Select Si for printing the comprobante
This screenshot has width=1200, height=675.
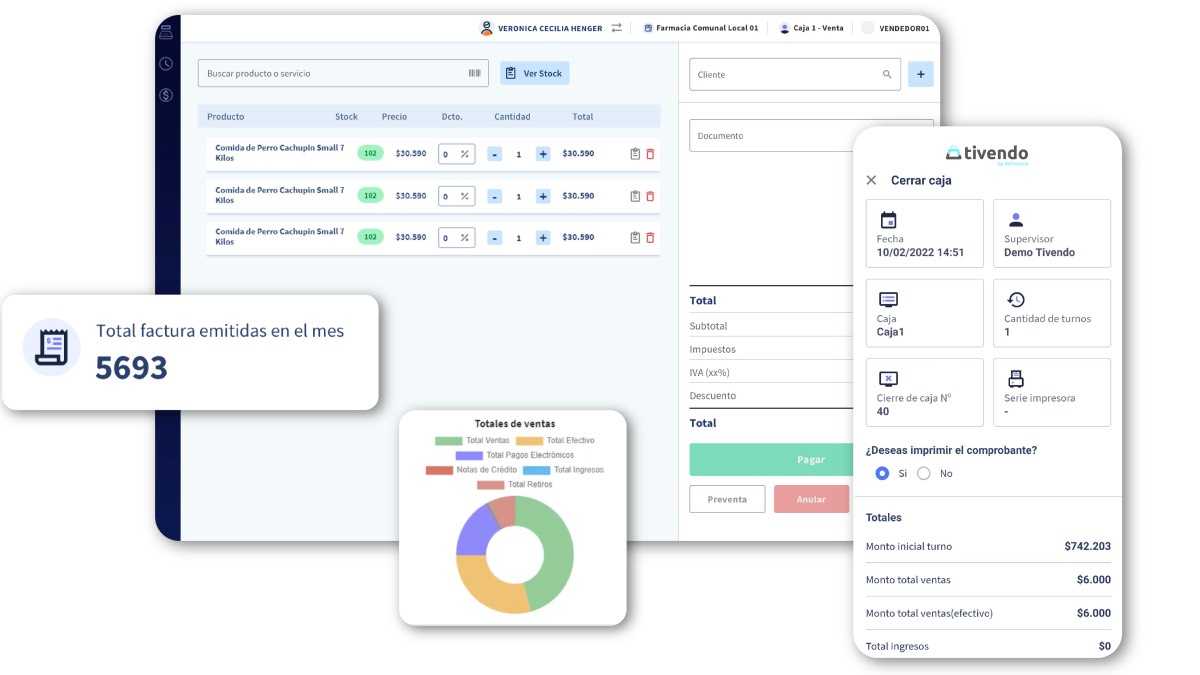tap(882, 473)
